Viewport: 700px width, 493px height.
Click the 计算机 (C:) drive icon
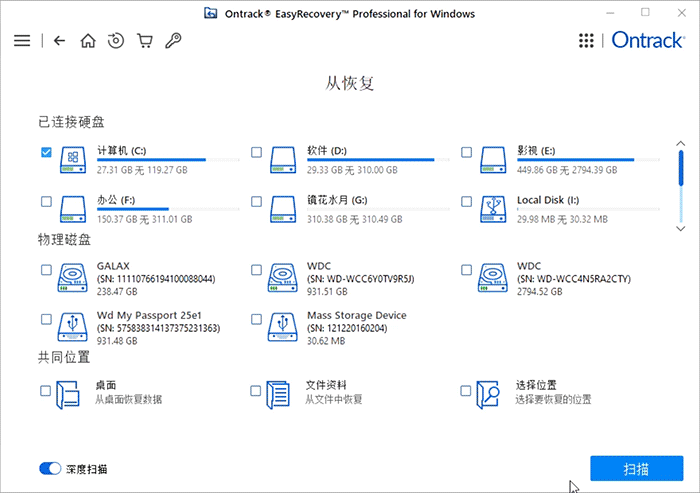click(x=73, y=160)
